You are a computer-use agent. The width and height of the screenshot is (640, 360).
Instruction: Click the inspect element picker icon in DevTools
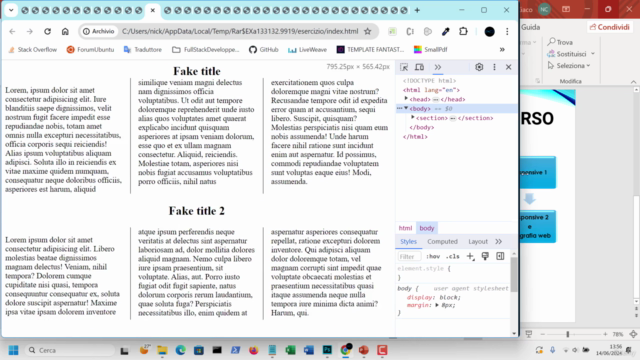pos(404,67)
